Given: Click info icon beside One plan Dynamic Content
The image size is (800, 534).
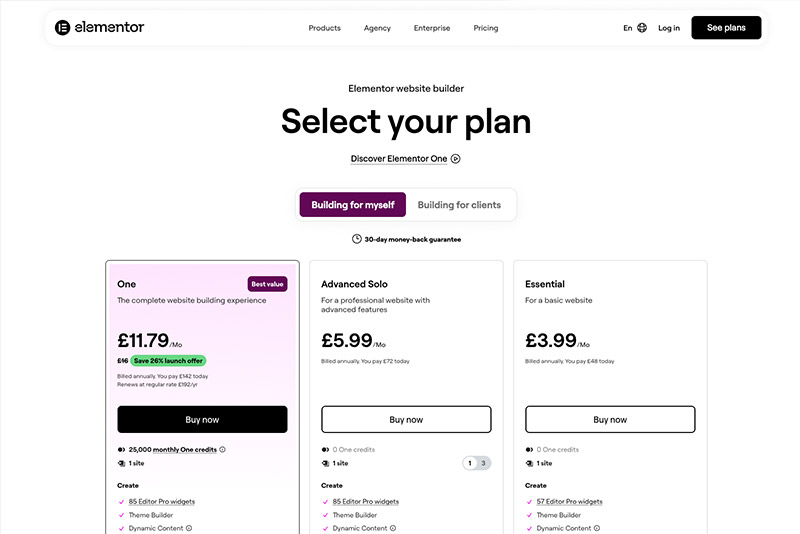Looking at the screenshot, I should click(x=189, y=528).
